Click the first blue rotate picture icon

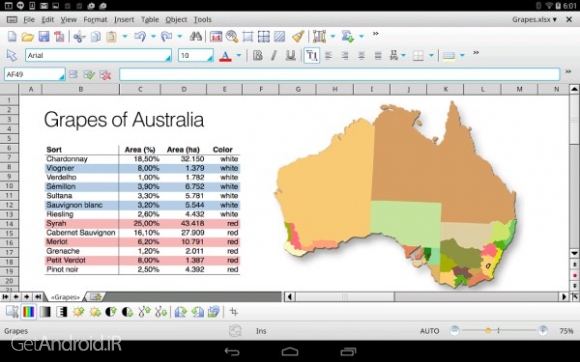(x=181, y=312)
